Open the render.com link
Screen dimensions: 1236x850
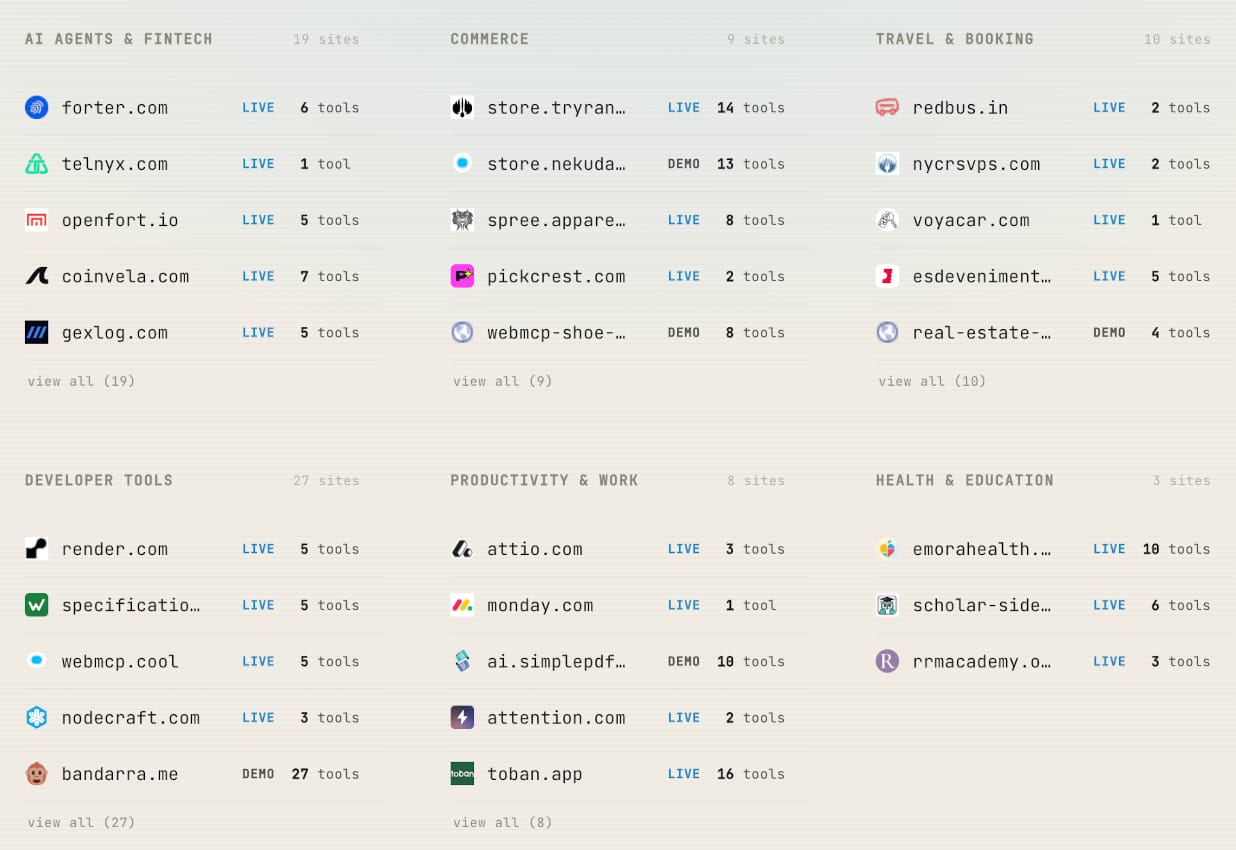tap(115, 549)
